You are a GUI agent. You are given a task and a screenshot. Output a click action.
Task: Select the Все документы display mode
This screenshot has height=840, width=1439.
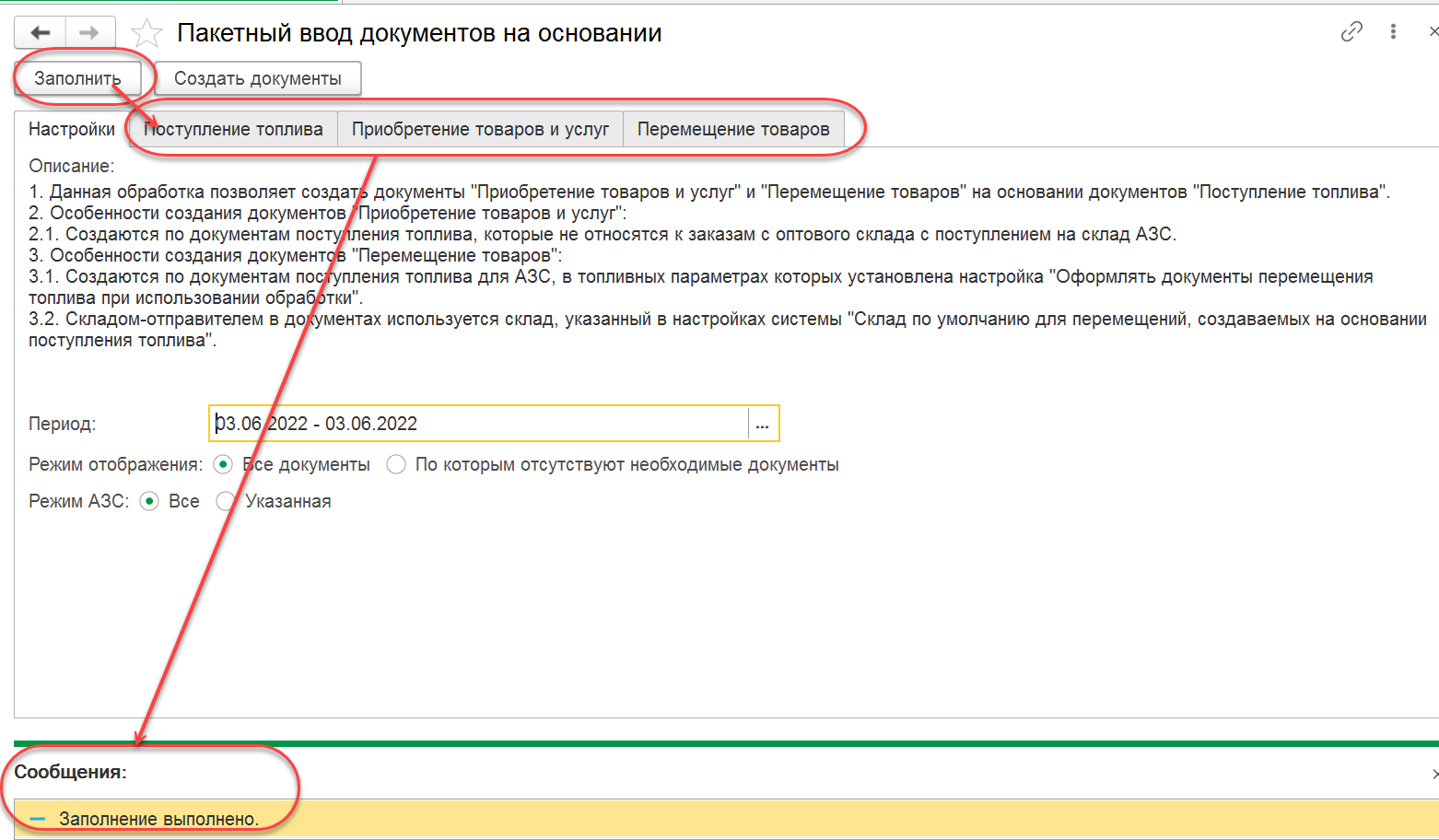223,464
